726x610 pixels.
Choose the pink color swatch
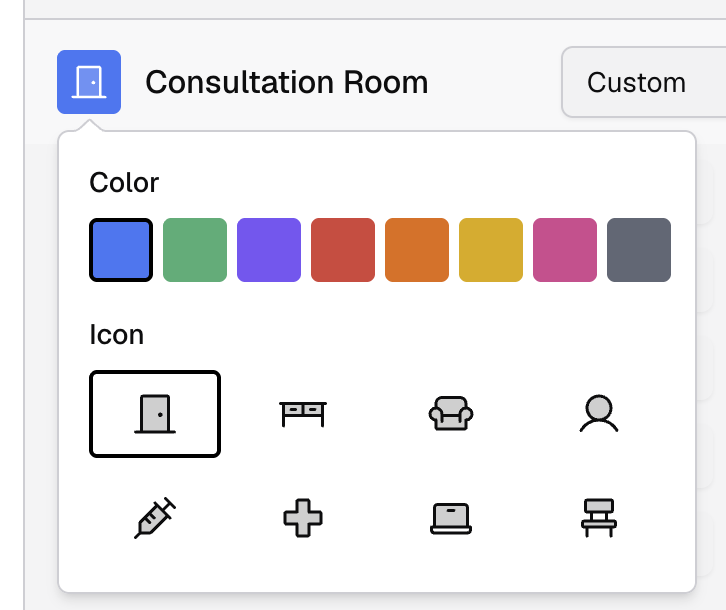[565, 250]
